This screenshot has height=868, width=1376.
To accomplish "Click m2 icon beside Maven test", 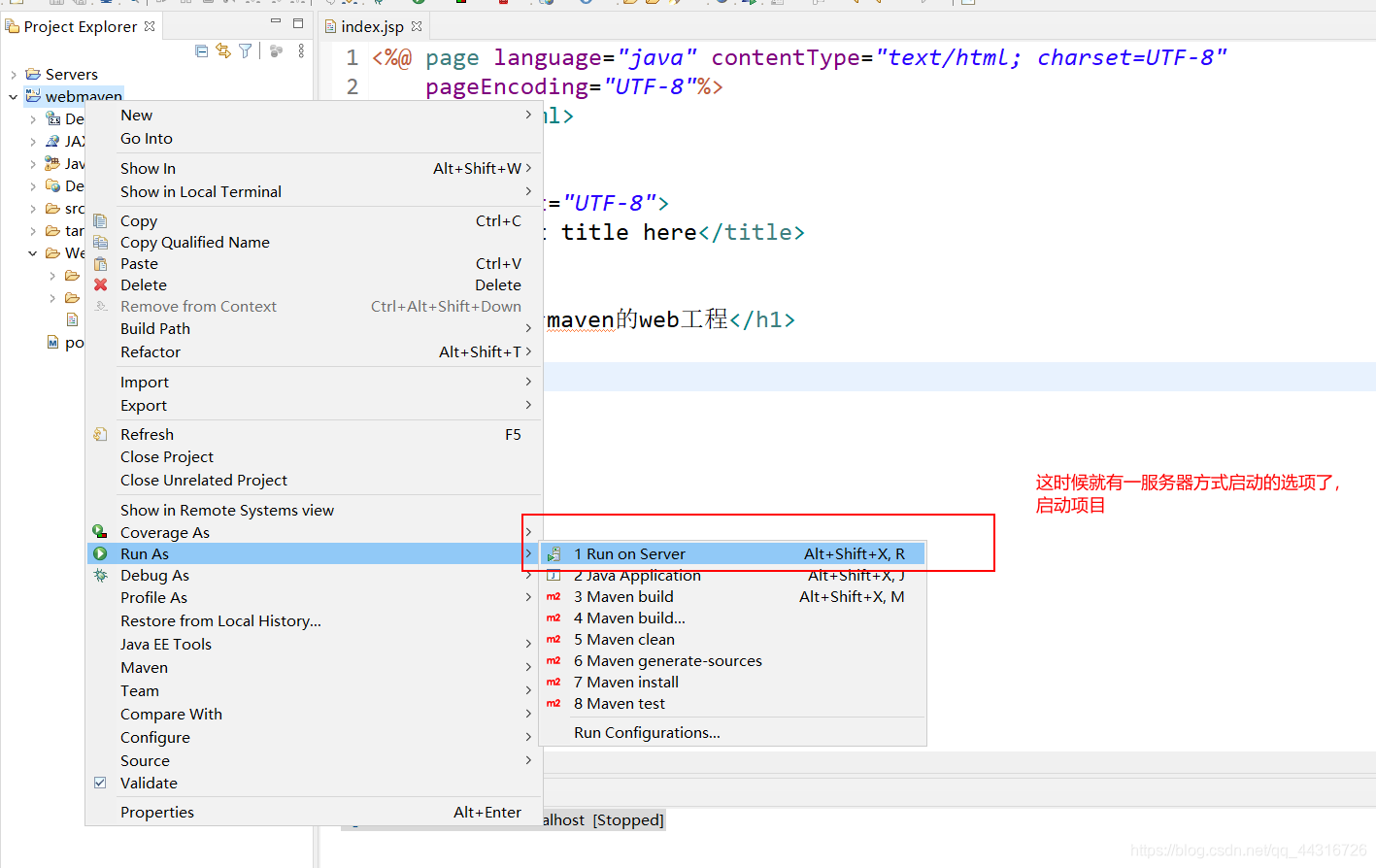I will tap(554, 703).
